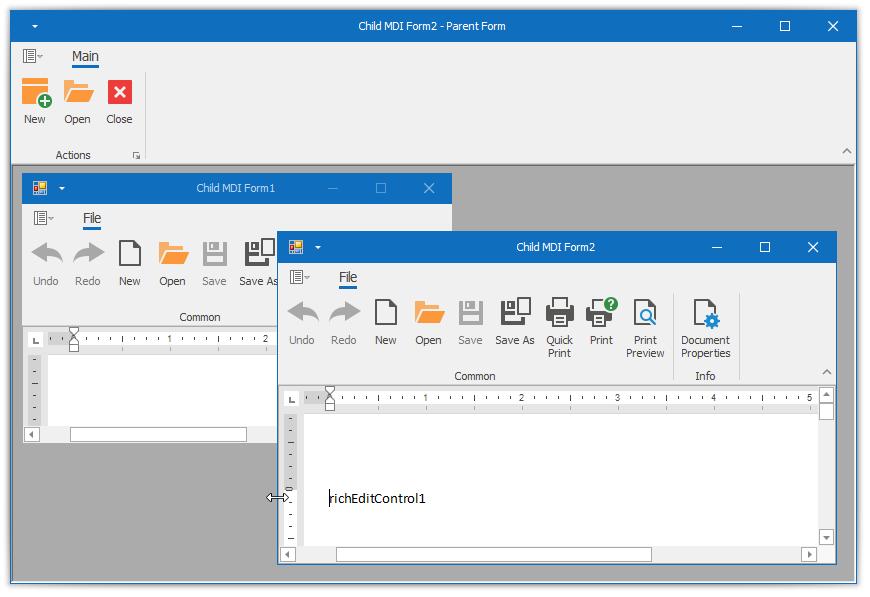Click the New icon in Parent Form ribbon
Viewport: 870px width, 597px height.
tap(35, 94)
